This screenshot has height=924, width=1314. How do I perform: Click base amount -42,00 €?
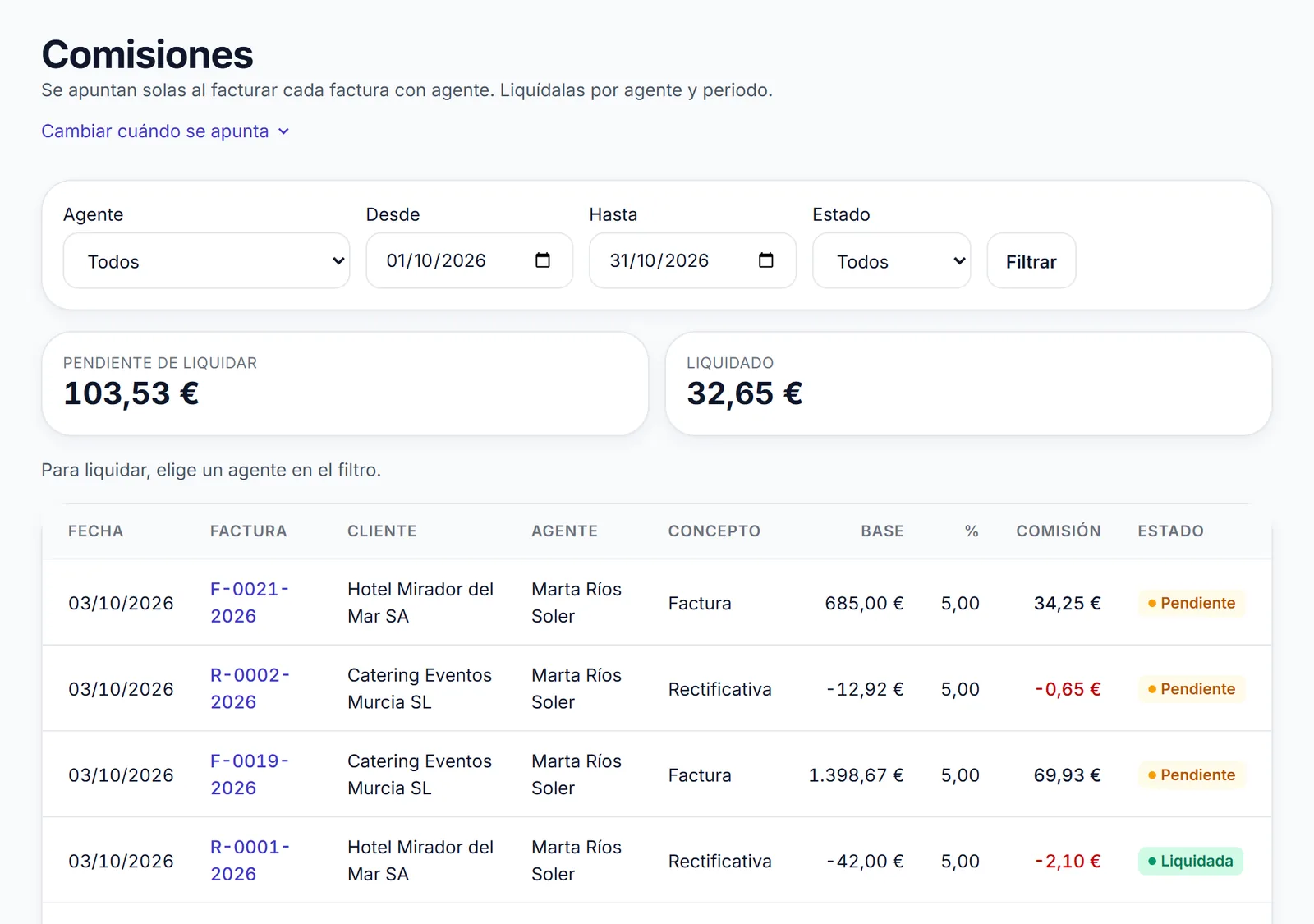point(865,861)
